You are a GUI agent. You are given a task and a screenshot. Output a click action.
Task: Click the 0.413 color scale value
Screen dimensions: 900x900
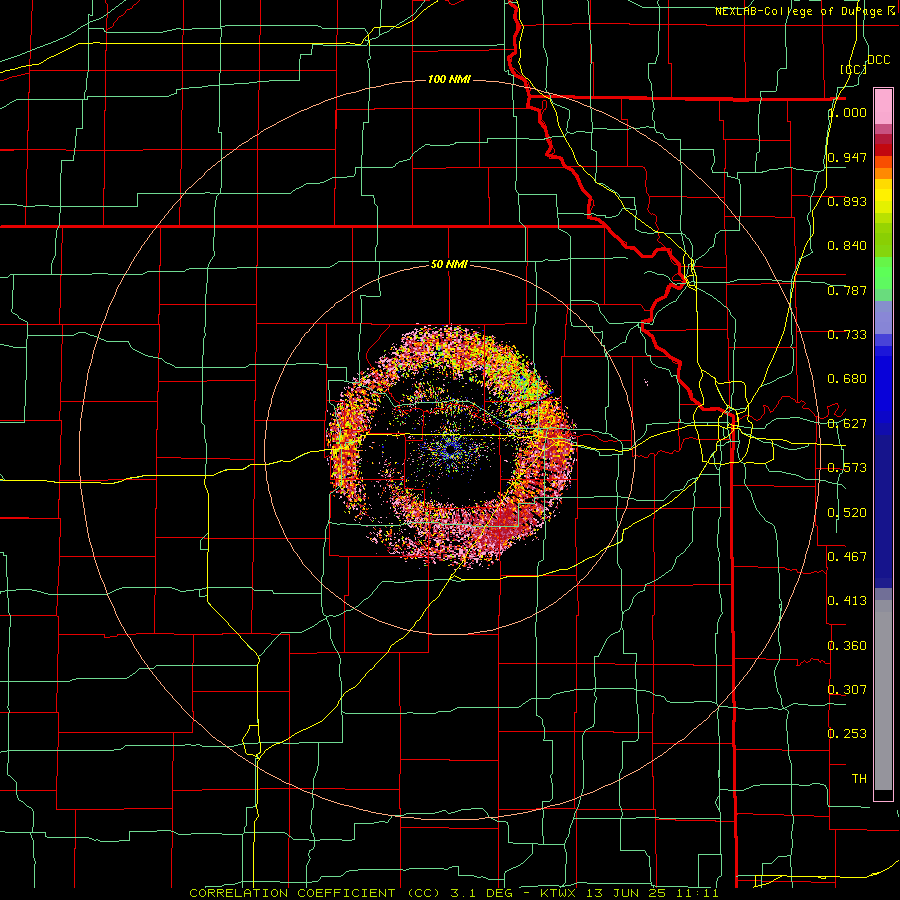click(847, 601)
